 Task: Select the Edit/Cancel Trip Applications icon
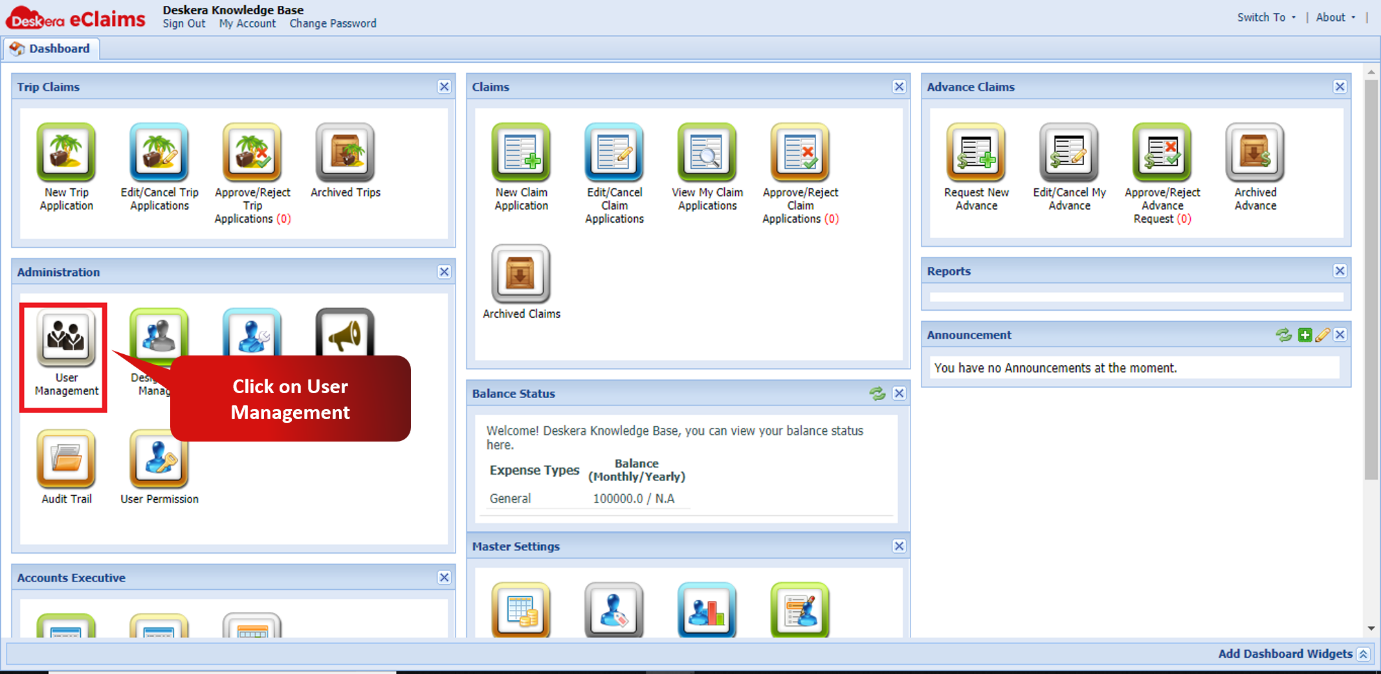coord(158,150)
